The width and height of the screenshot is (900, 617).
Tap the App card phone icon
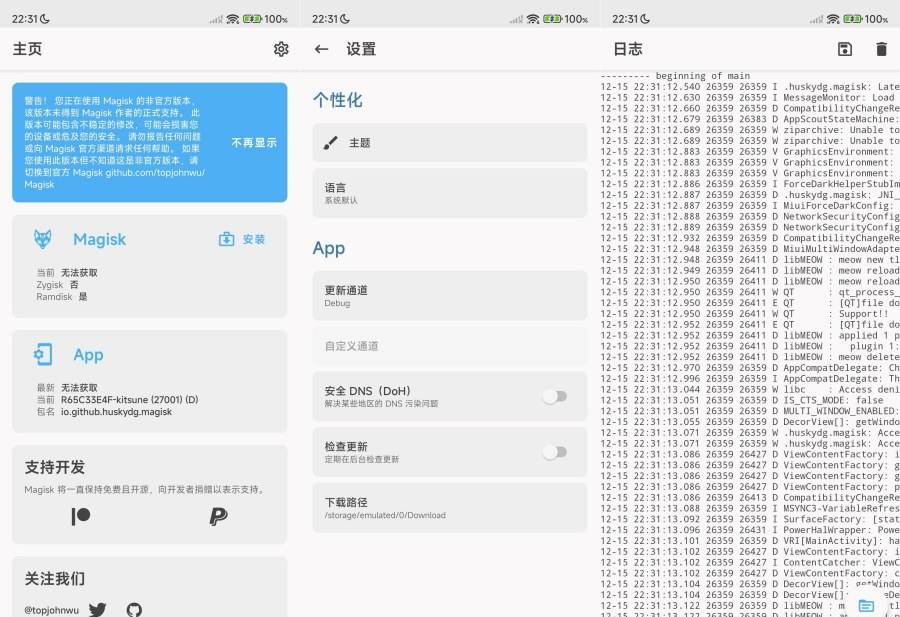click(43, 355)
